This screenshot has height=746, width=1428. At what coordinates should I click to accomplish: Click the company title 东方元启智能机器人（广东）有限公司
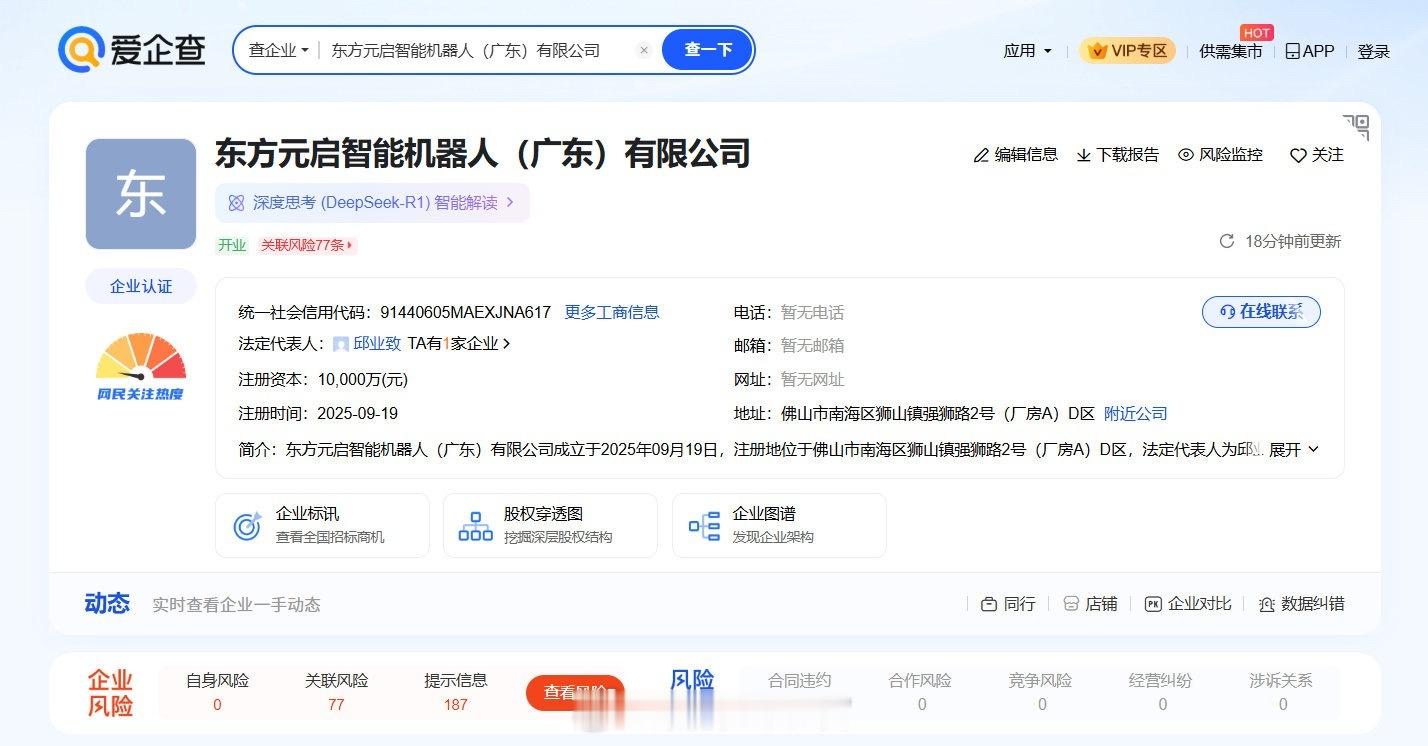click(x=483, y=154)
